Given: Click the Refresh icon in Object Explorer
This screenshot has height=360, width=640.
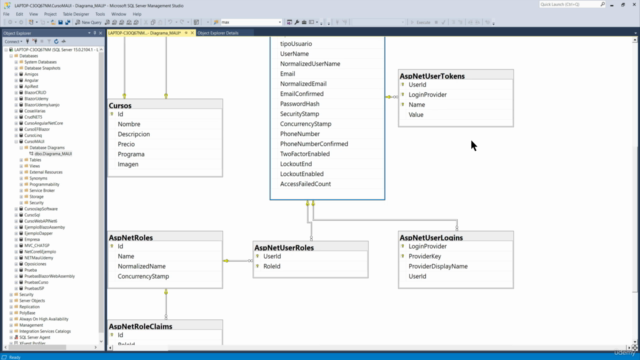Looking at the screenshot, I should coord(56,42).
